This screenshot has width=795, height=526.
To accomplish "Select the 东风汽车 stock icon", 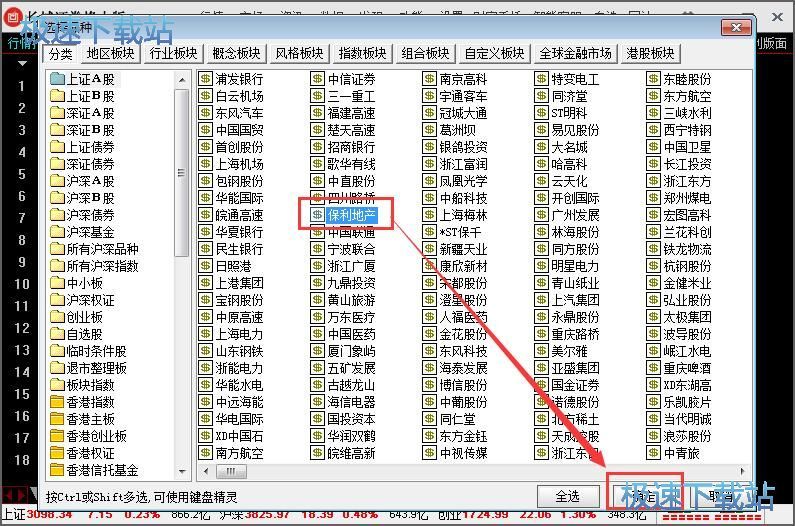I will (x=205, y=113).
